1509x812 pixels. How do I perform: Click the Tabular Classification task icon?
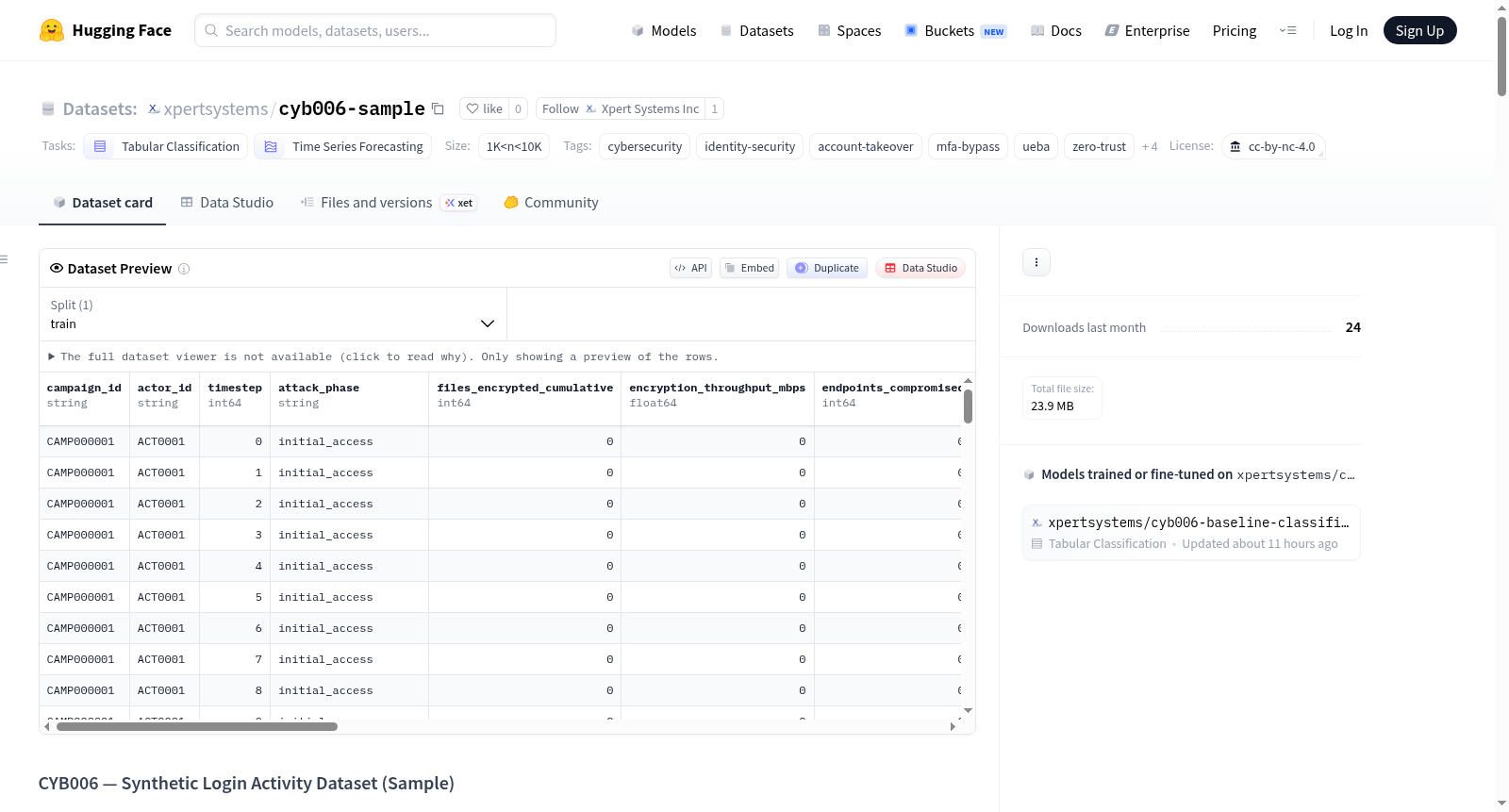(x=100, y=146)
